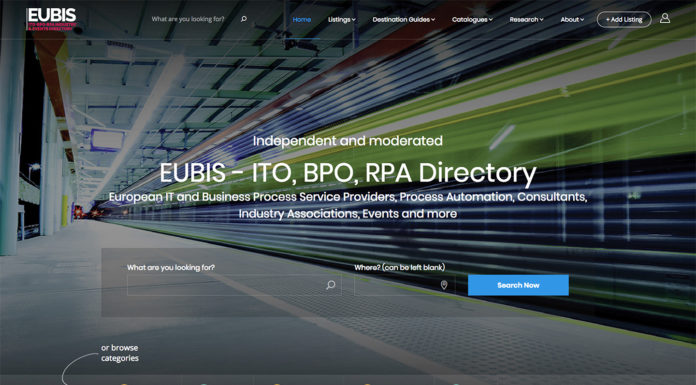Click the curved arrow beside browse categories
696x385 pixels.
[x=78, y=368]
